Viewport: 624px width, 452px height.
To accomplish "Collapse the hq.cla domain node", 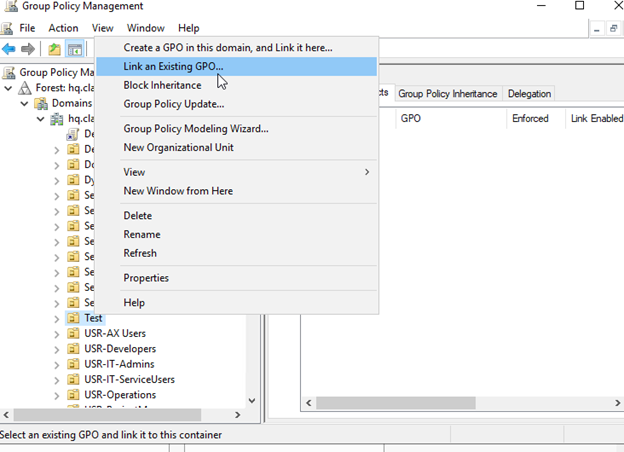I will 41,119.
